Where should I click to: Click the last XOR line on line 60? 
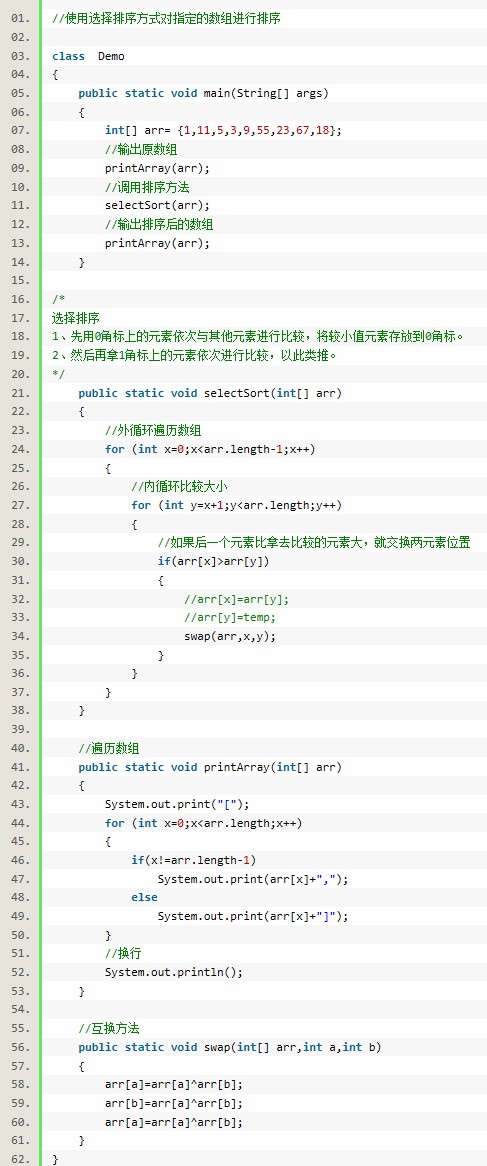coord(174,1122)
